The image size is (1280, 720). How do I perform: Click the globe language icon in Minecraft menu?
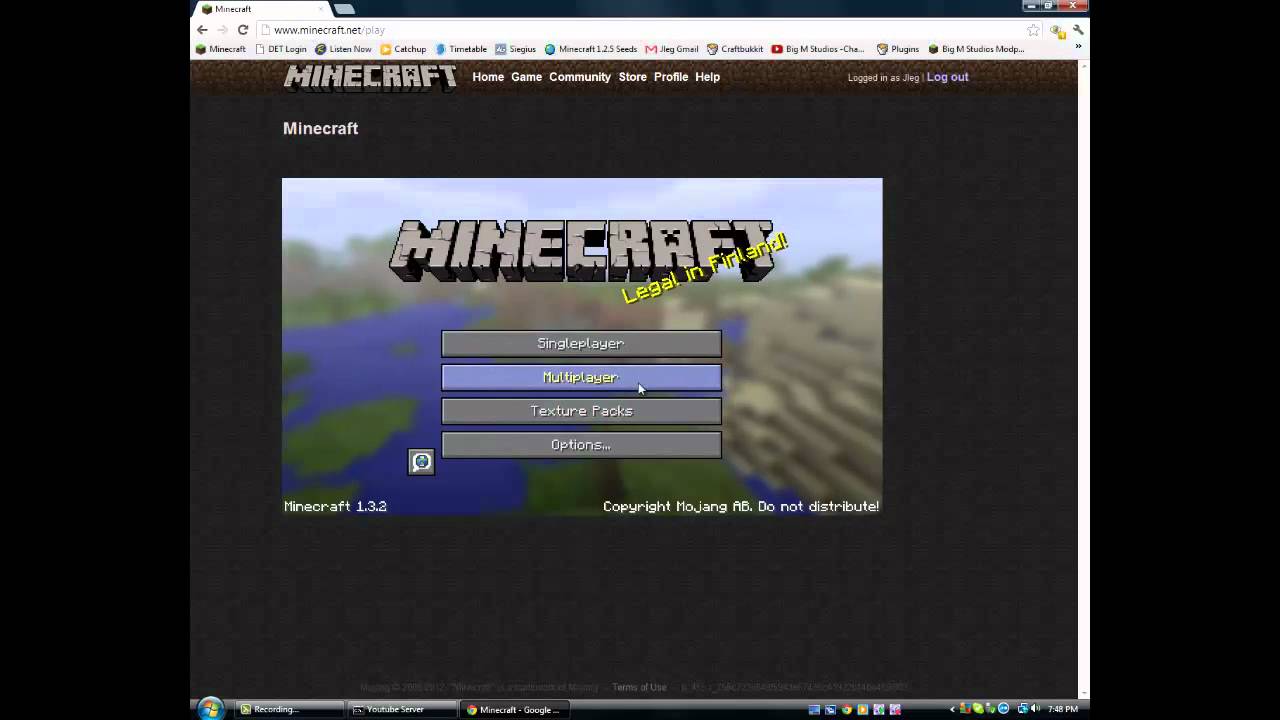tap(421, 461)
